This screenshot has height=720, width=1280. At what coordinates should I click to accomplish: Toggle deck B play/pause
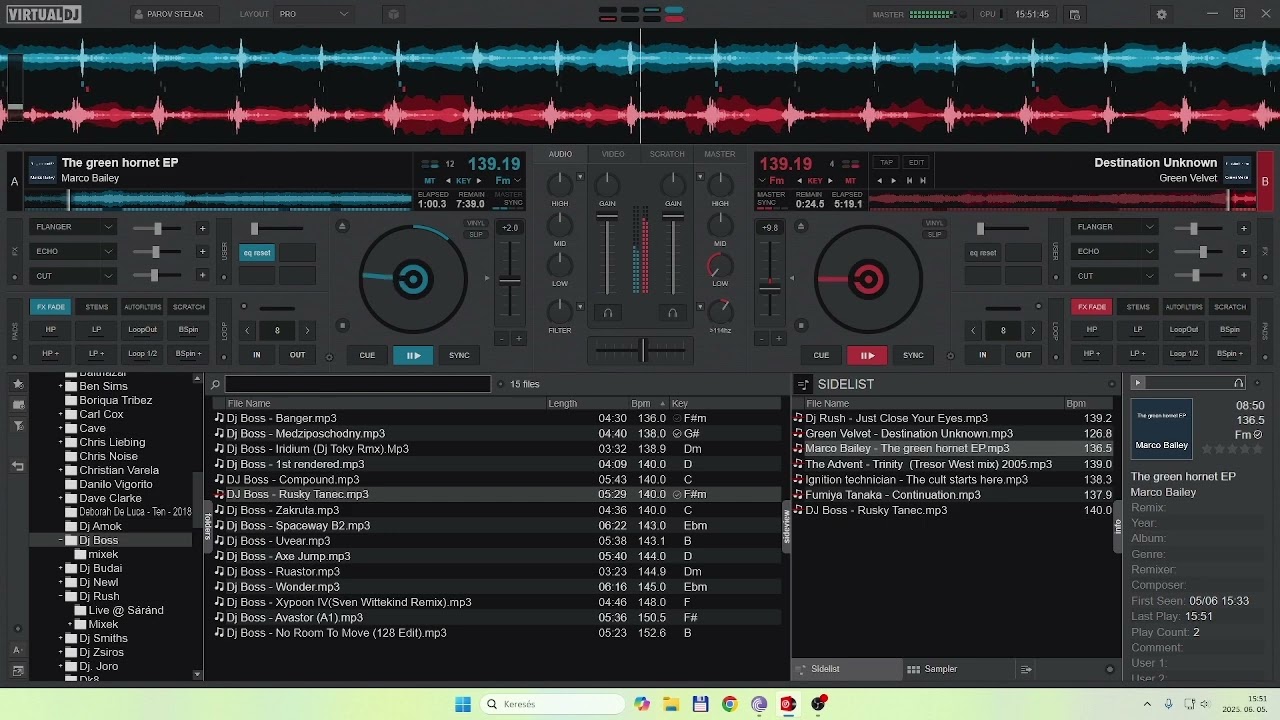point(867,355)
